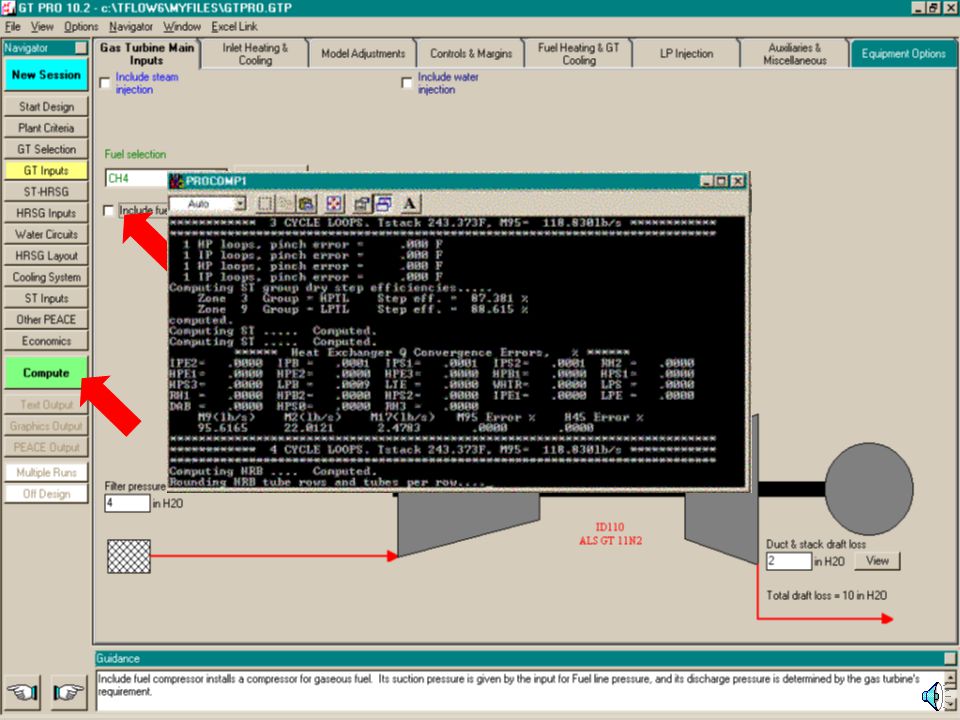960x720 pixels.
Task: Open the Font 'A' icon in PROCOMP1
Action: point(410,204)
